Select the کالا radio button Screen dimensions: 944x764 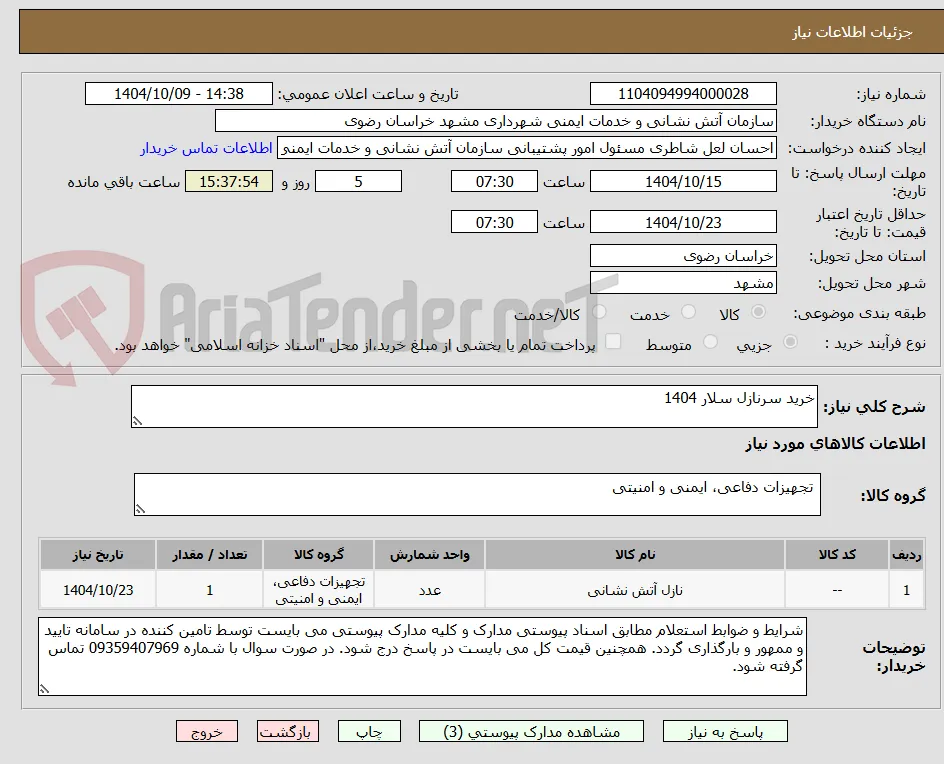coord(759,312)
